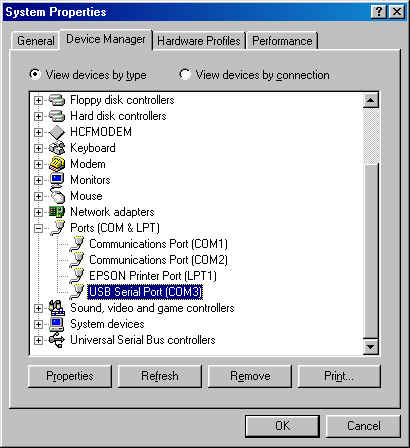
Task: Expand the System devices node
Action: pos(39,324)
